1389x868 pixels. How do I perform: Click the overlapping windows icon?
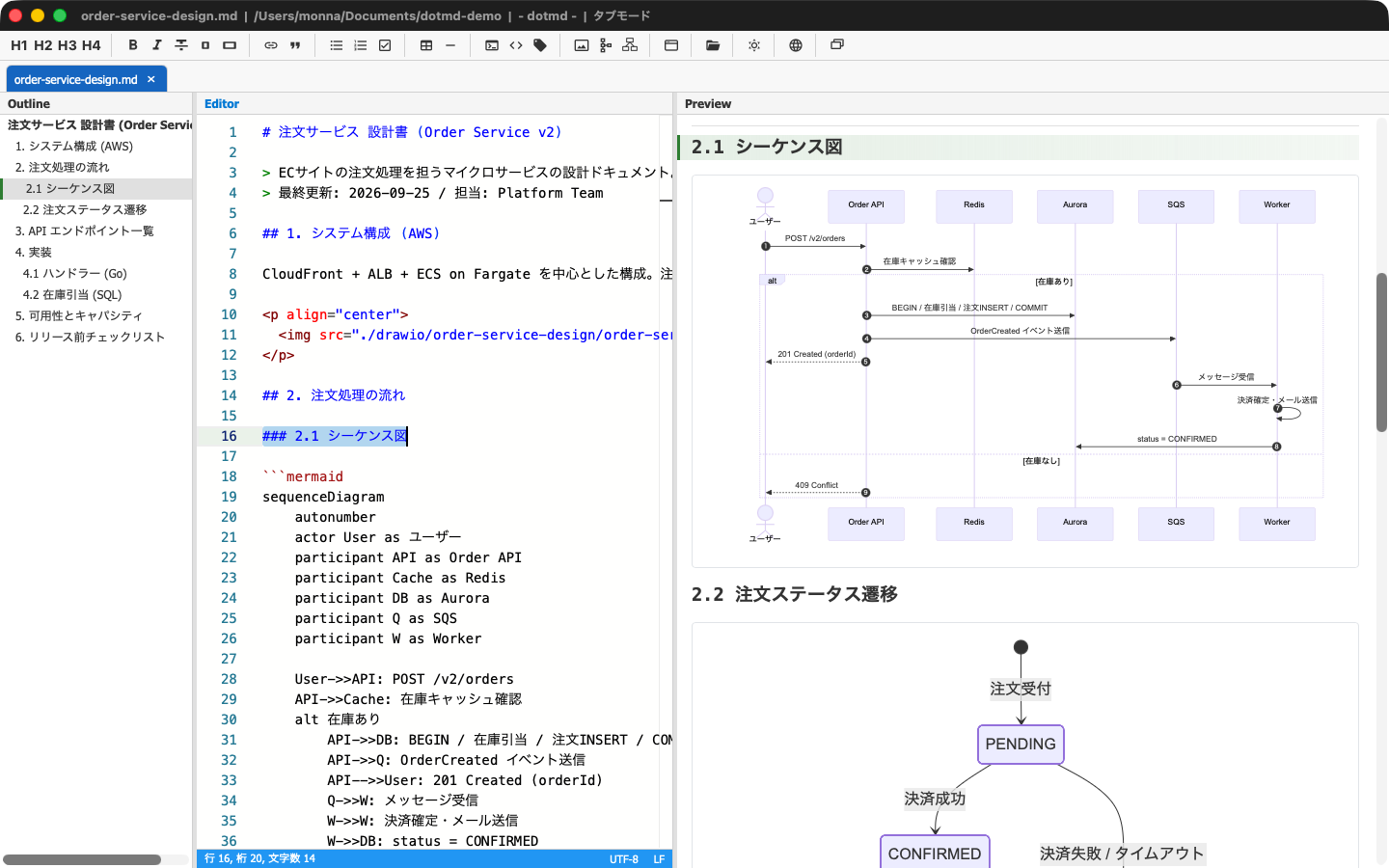click(837, 45)
